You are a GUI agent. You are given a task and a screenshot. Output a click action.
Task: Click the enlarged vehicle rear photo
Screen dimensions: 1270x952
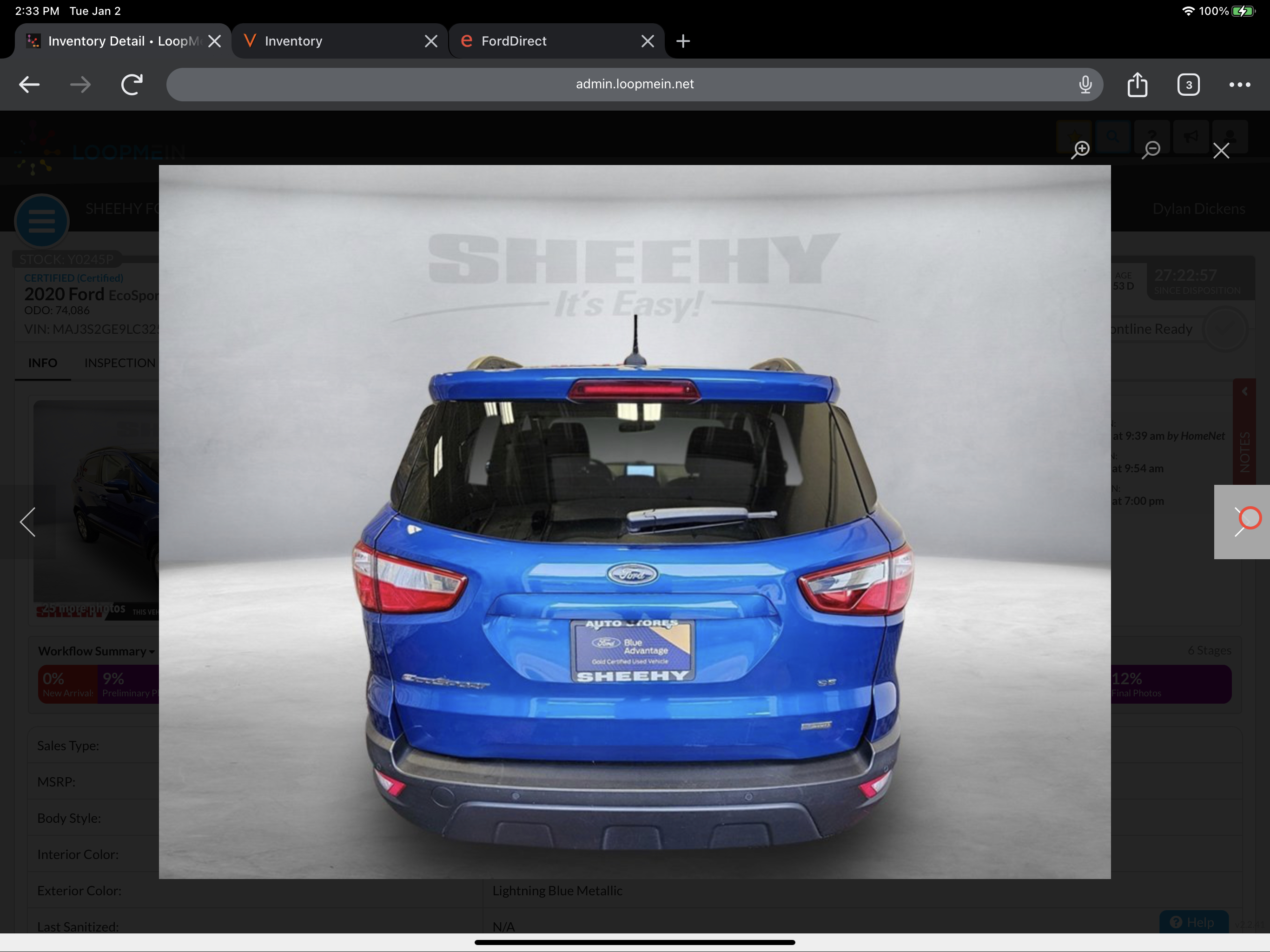pyautogui.click(x=635, y=522)
